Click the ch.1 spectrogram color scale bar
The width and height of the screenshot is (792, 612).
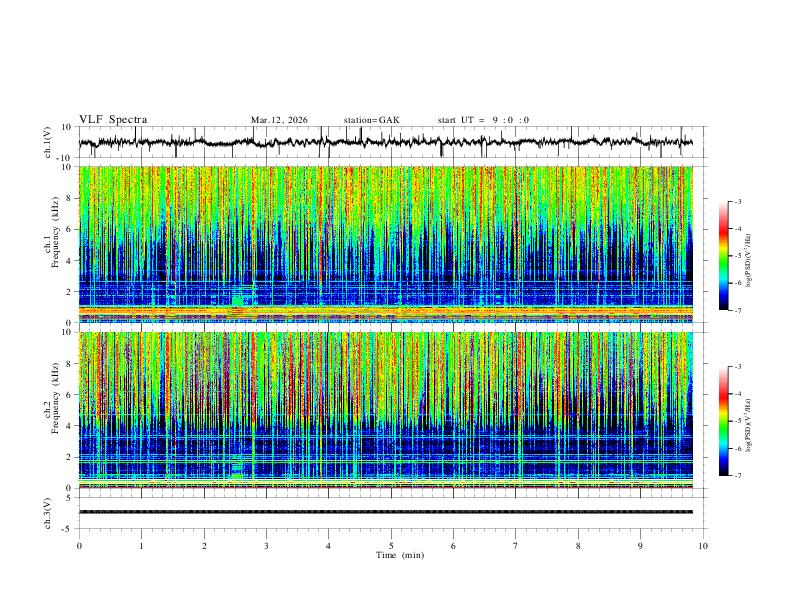723,256
